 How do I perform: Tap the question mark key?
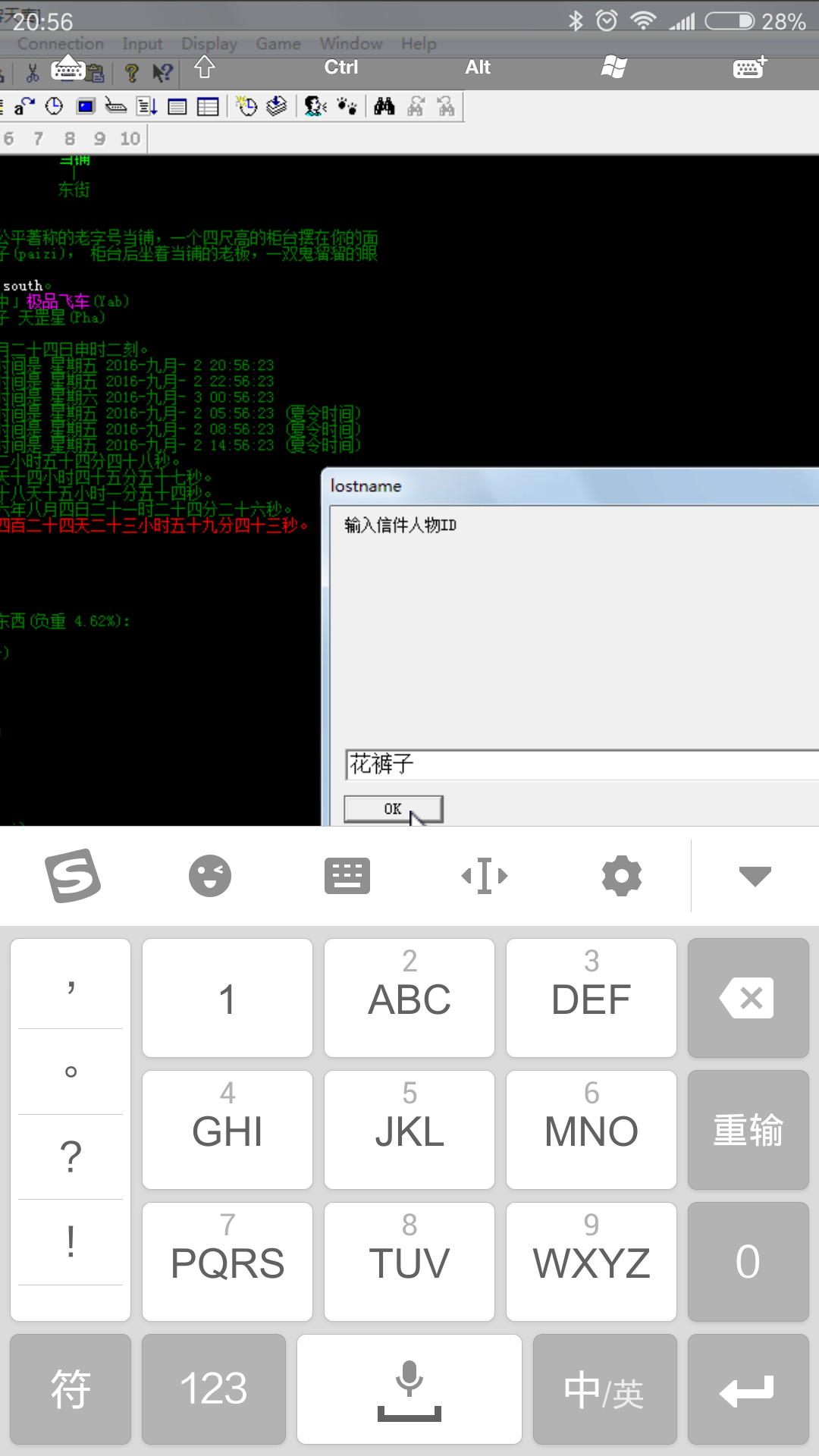[x=71, y=1157]
